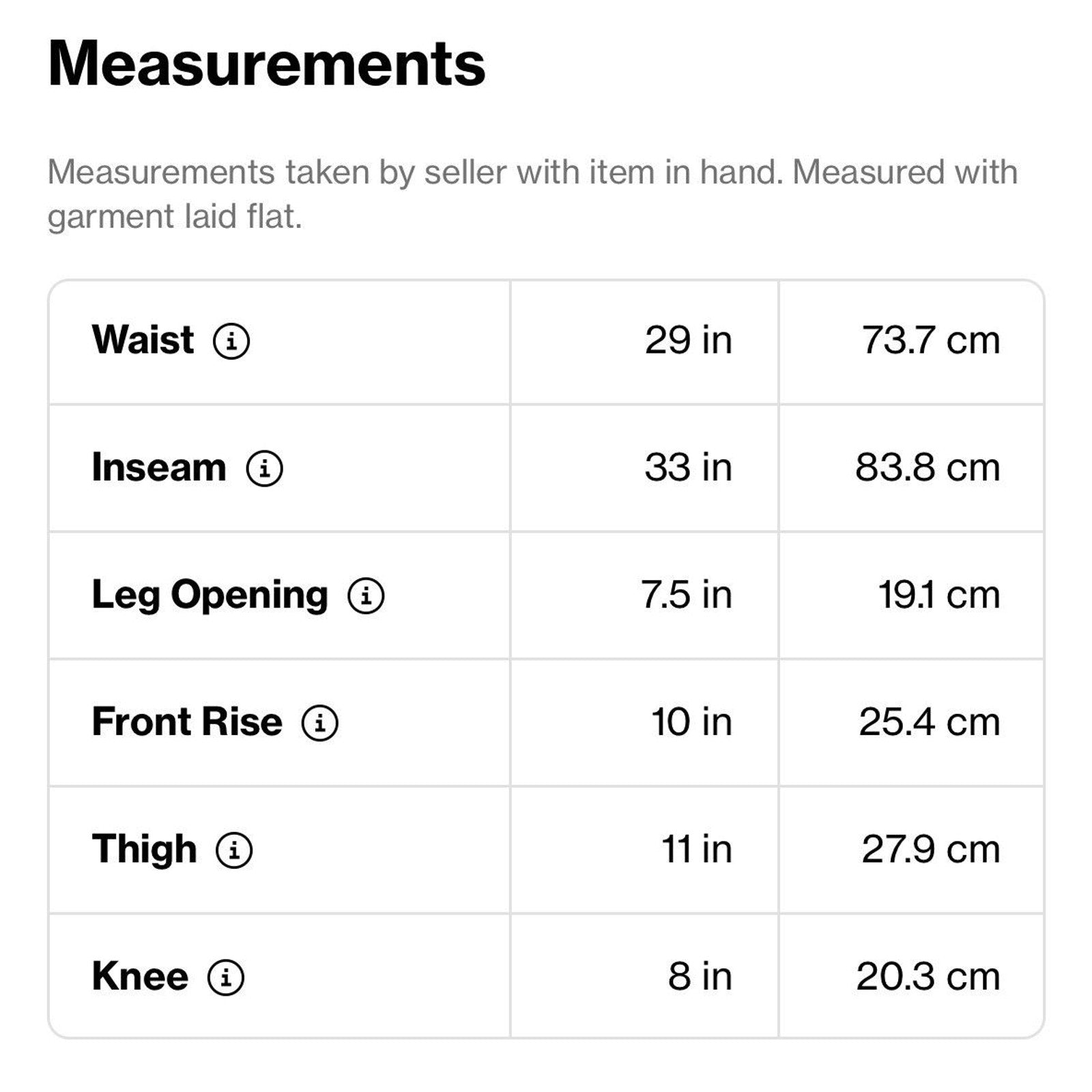
Task: Click the Measurements heading
Action: pyautogui.click(x=266, y=64)
